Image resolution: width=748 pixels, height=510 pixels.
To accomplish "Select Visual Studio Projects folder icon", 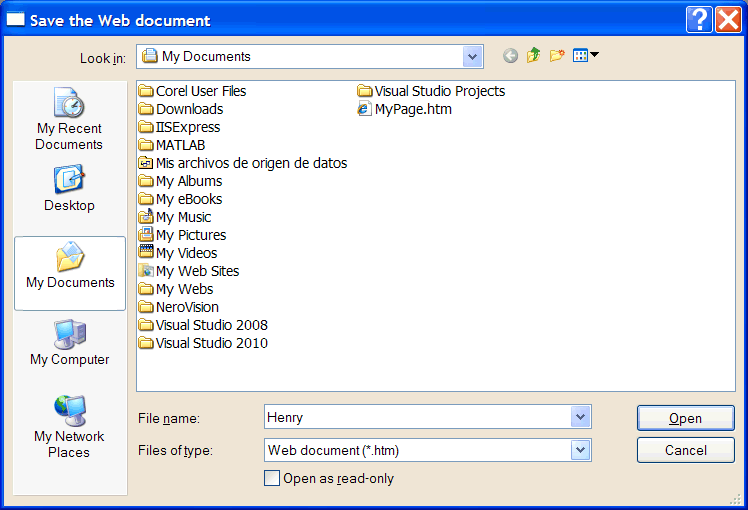I will click(x=364, y=91).
